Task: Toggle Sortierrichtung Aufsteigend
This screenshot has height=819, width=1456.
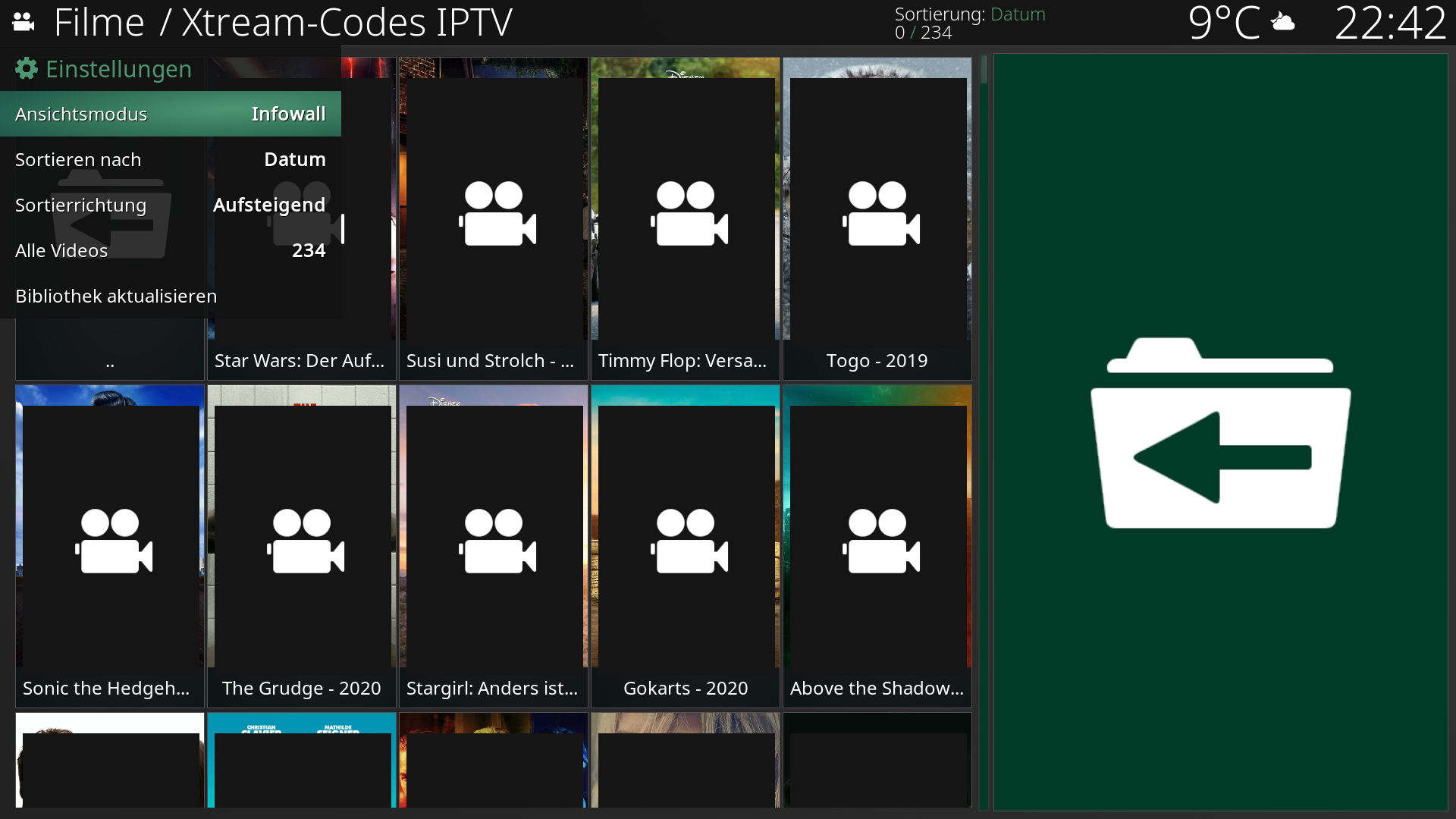Action: 171,205
